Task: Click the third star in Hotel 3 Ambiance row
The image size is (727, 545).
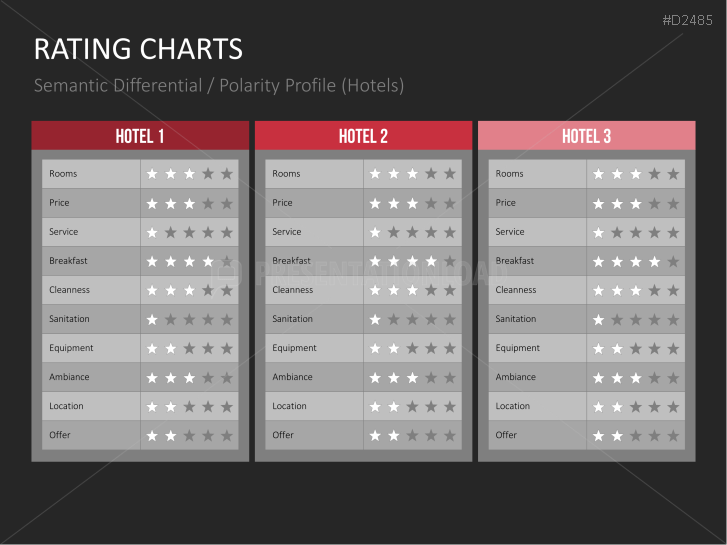Action: tap(636, 378)
